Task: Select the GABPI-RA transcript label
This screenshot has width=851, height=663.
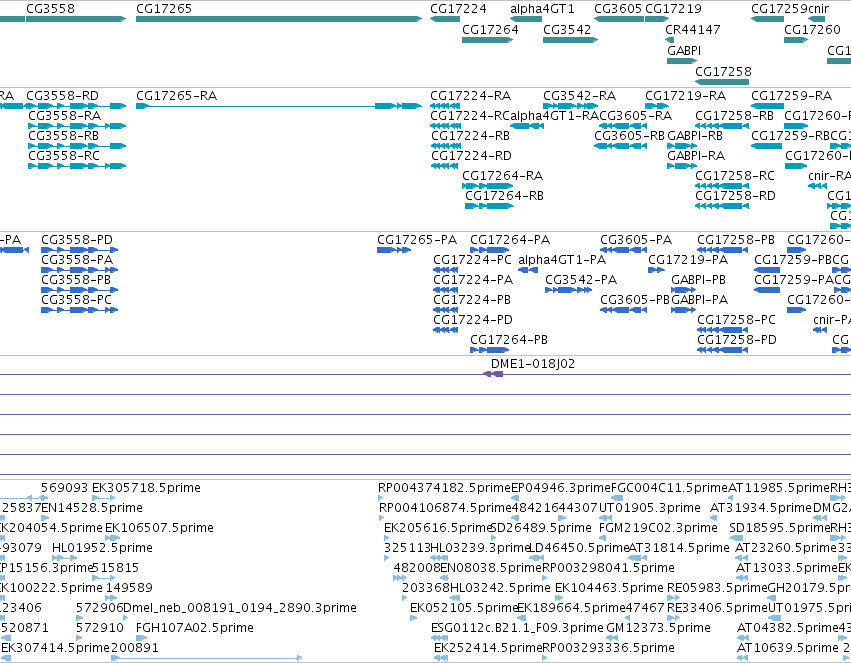Action: (696, 156)
